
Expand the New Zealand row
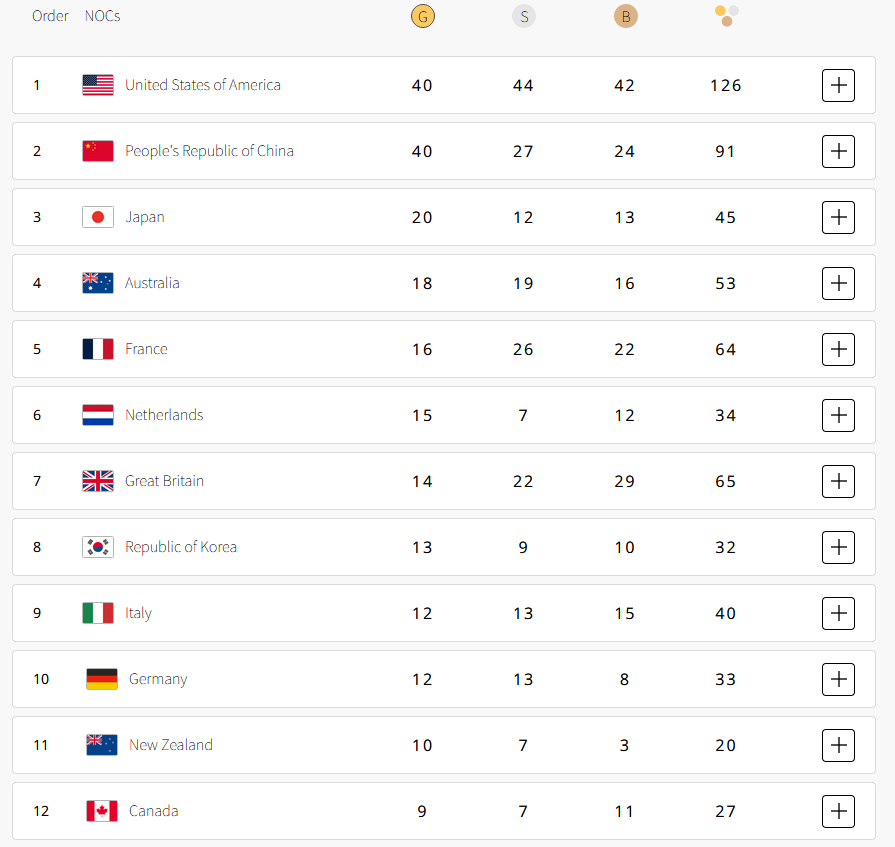click(x=838, y=745)
